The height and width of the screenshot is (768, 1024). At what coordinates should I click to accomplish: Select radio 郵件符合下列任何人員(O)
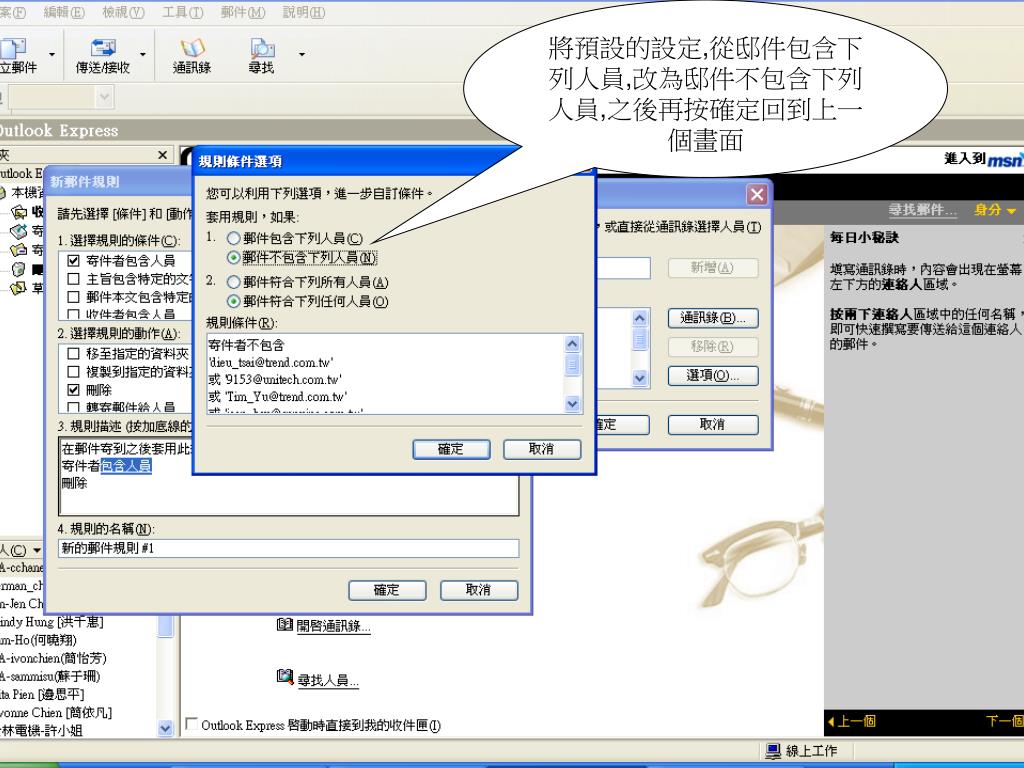[233, 302]
